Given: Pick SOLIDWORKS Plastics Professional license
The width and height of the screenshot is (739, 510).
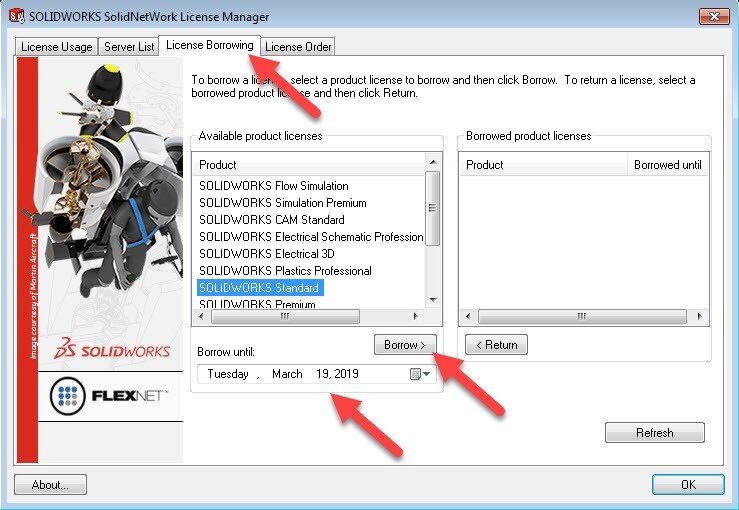Looking at the screenshot, I should pos(285,271).
